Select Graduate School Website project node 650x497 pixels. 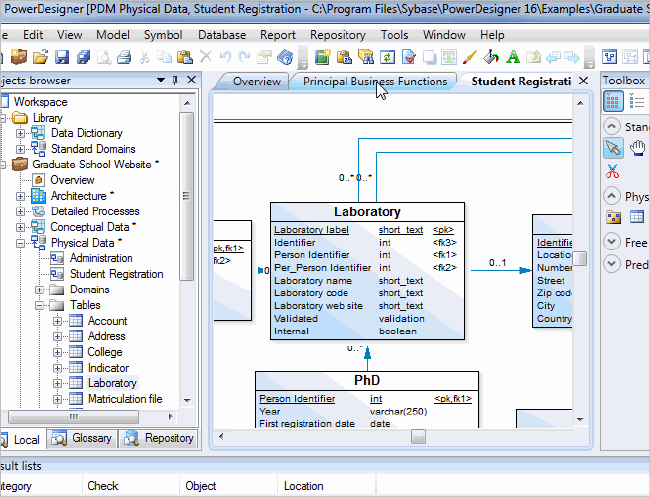point(92,165)
